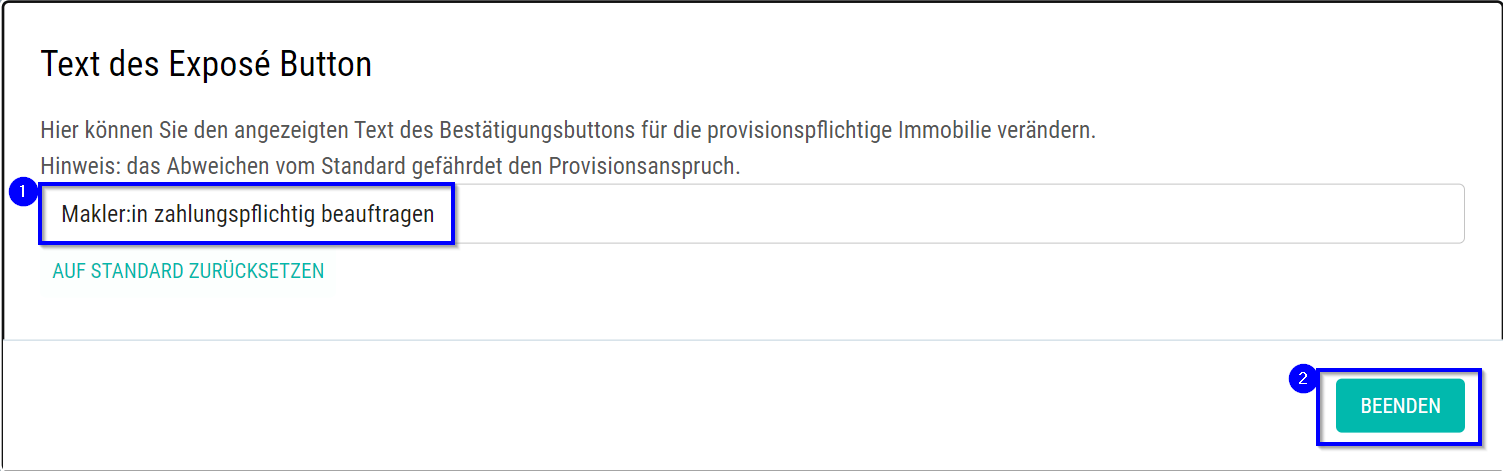This screenshot has height=471, width=1503.
Task: Click the BEENDEN button
Action: pyautogui.click(x=1400, y=406)
